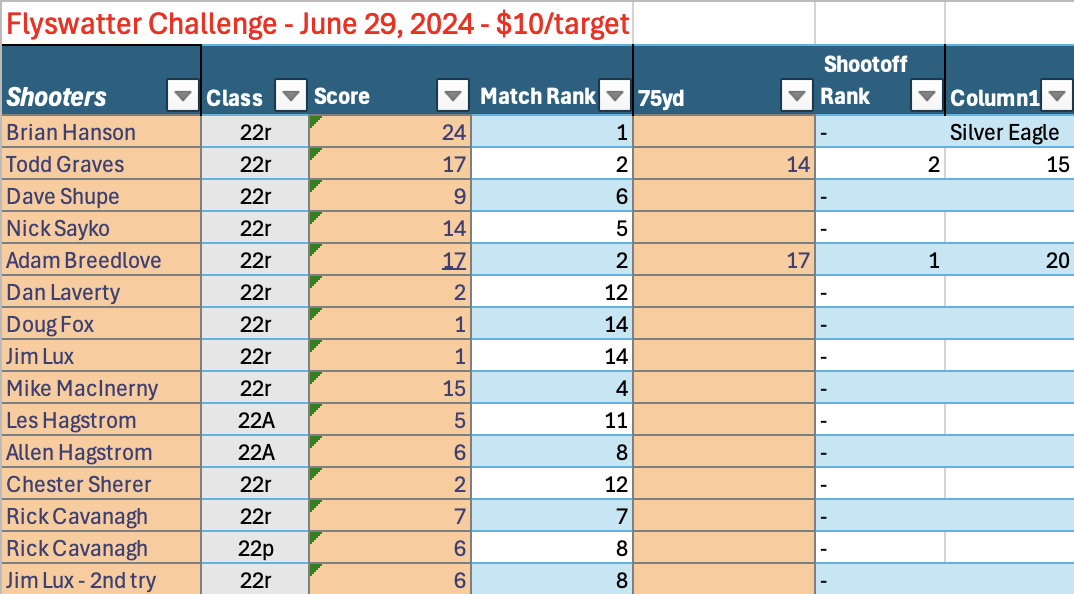Expand the 75yd column filter
Viewport: 1074px width, 594px height.
(x=797, y=96)
